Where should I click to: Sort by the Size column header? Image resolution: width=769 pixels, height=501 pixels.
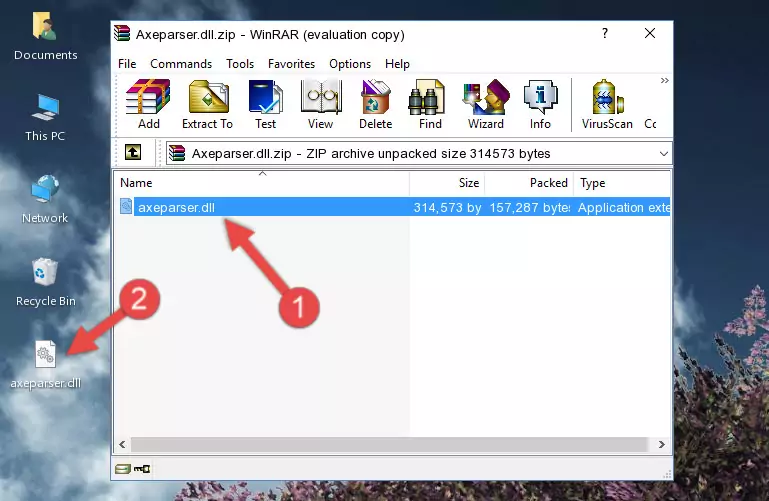pos(447,183)
